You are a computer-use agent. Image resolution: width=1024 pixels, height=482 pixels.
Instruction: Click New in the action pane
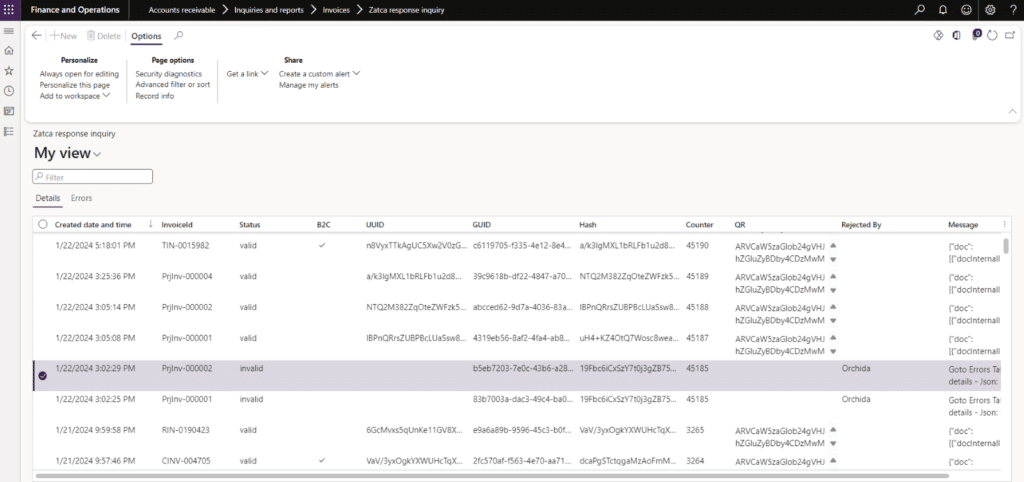(64, 36)
